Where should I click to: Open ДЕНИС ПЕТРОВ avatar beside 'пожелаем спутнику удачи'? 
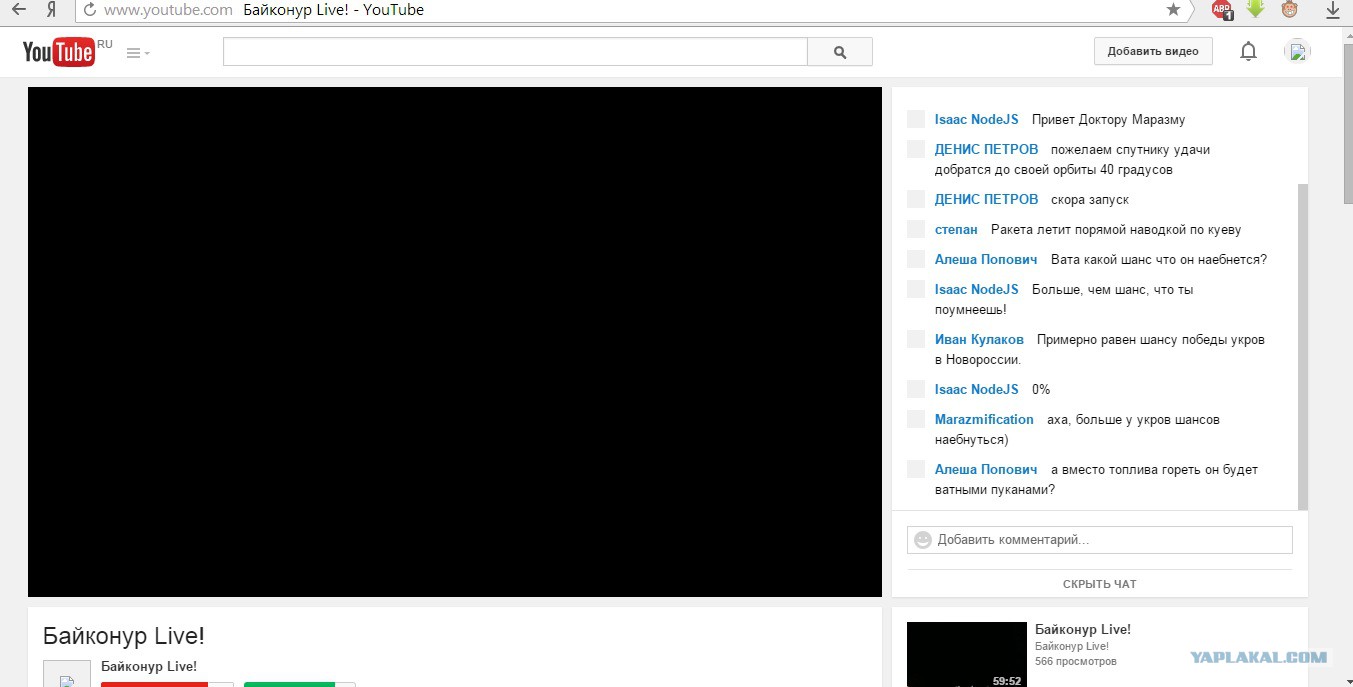tap(916, 149)
